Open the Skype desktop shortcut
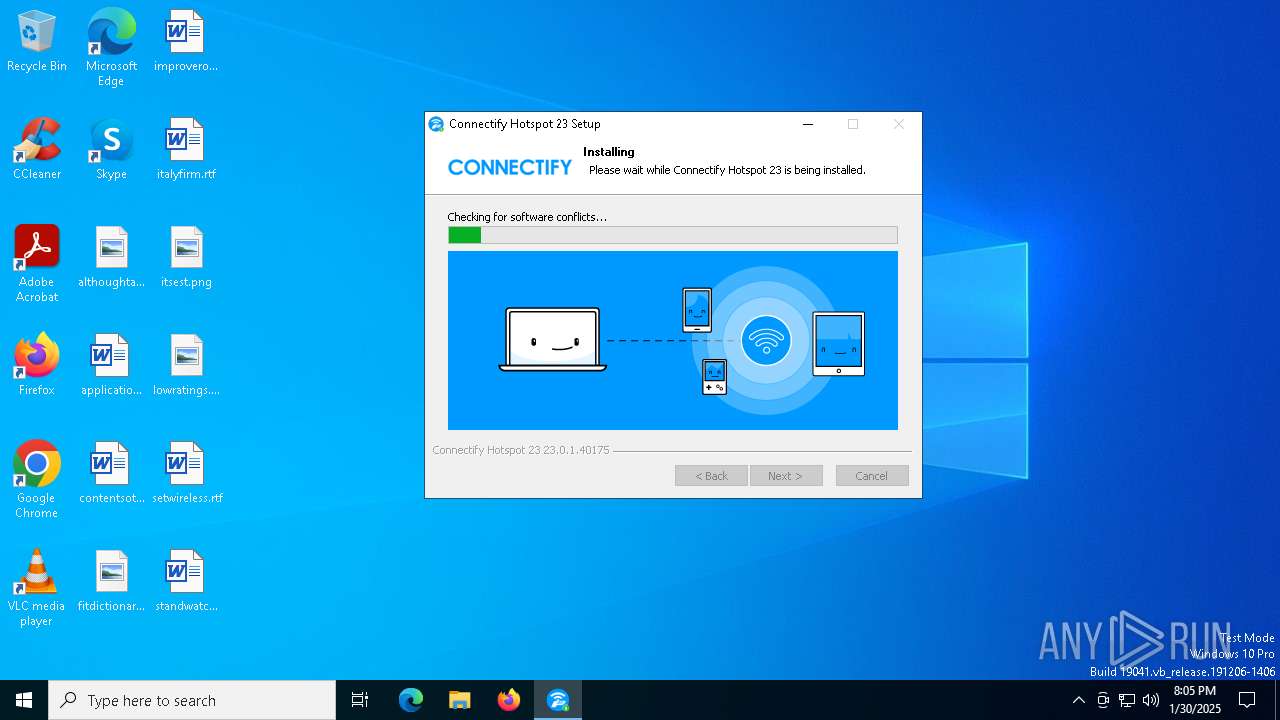Image resolution: width=1280 pixels, height=720 pixels. click(x=111, y=150)
